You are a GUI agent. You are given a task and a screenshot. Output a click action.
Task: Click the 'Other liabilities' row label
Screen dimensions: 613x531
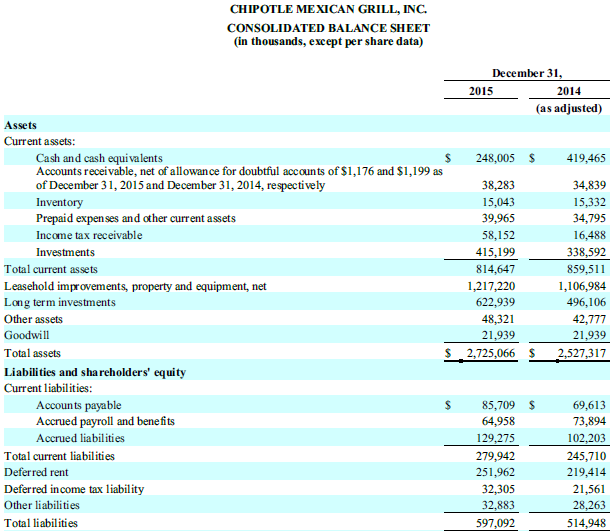pos(41,505)
